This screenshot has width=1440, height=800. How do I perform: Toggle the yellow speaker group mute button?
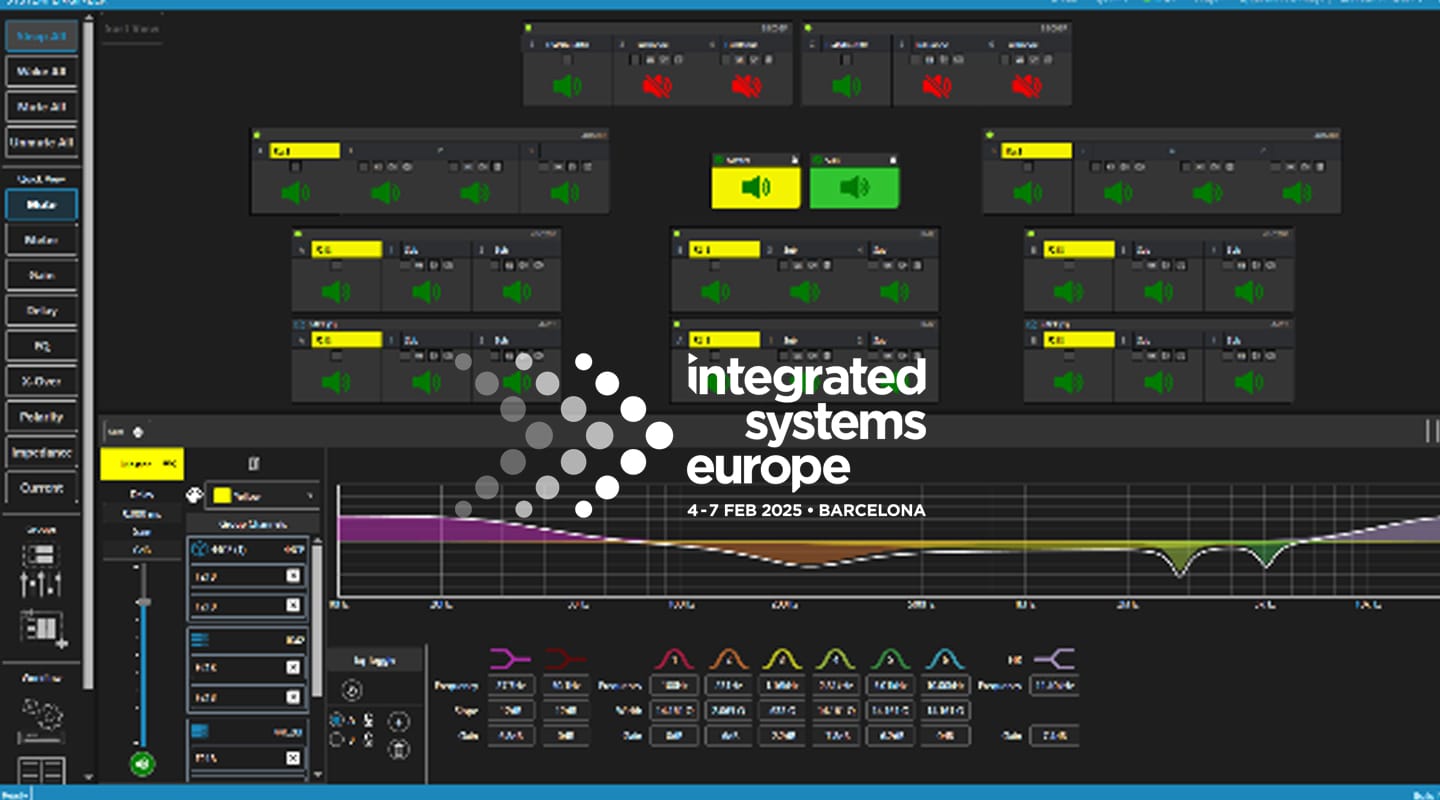[x=756, y=187]
